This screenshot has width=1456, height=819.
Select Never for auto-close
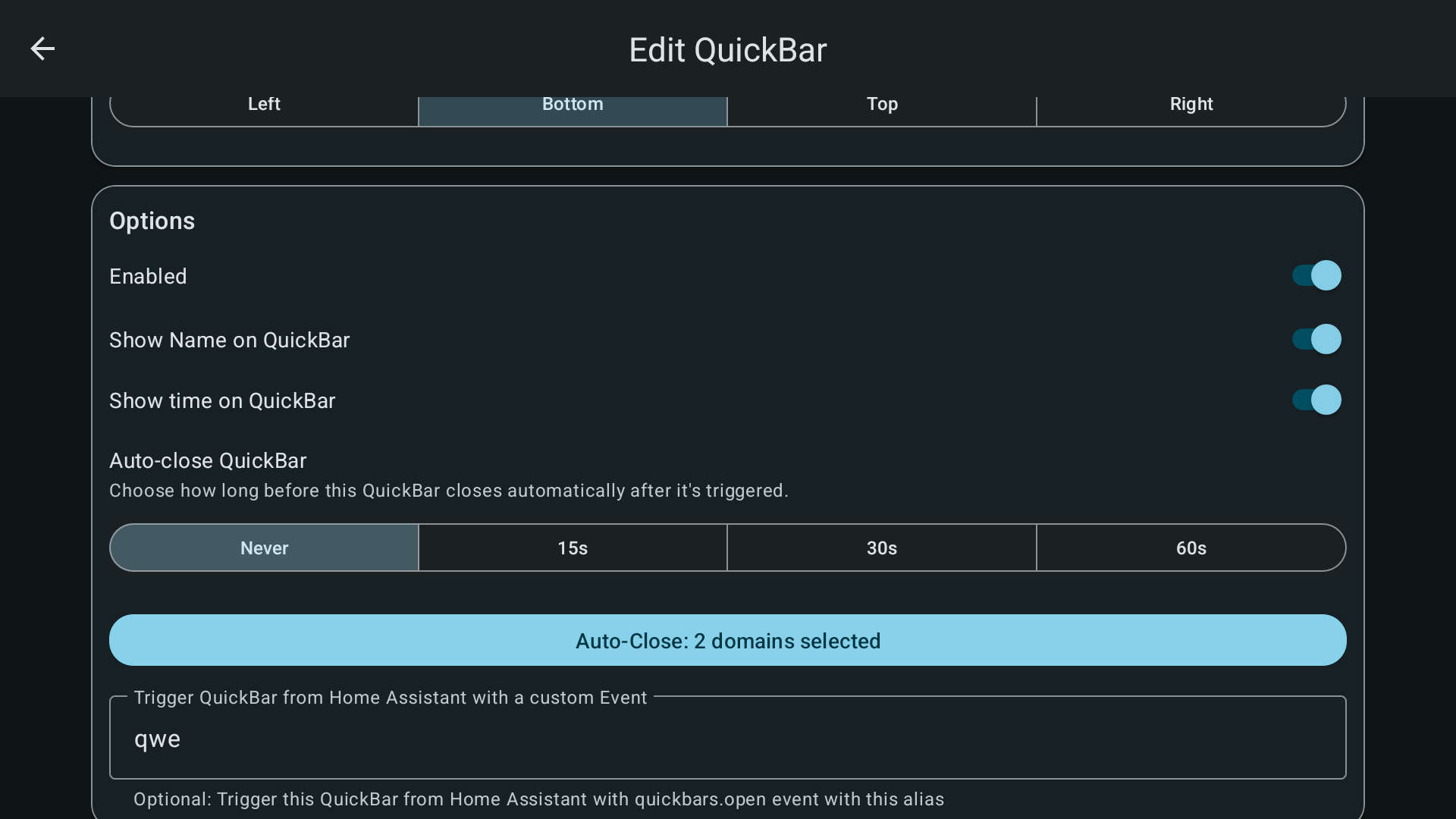[264, 548]
